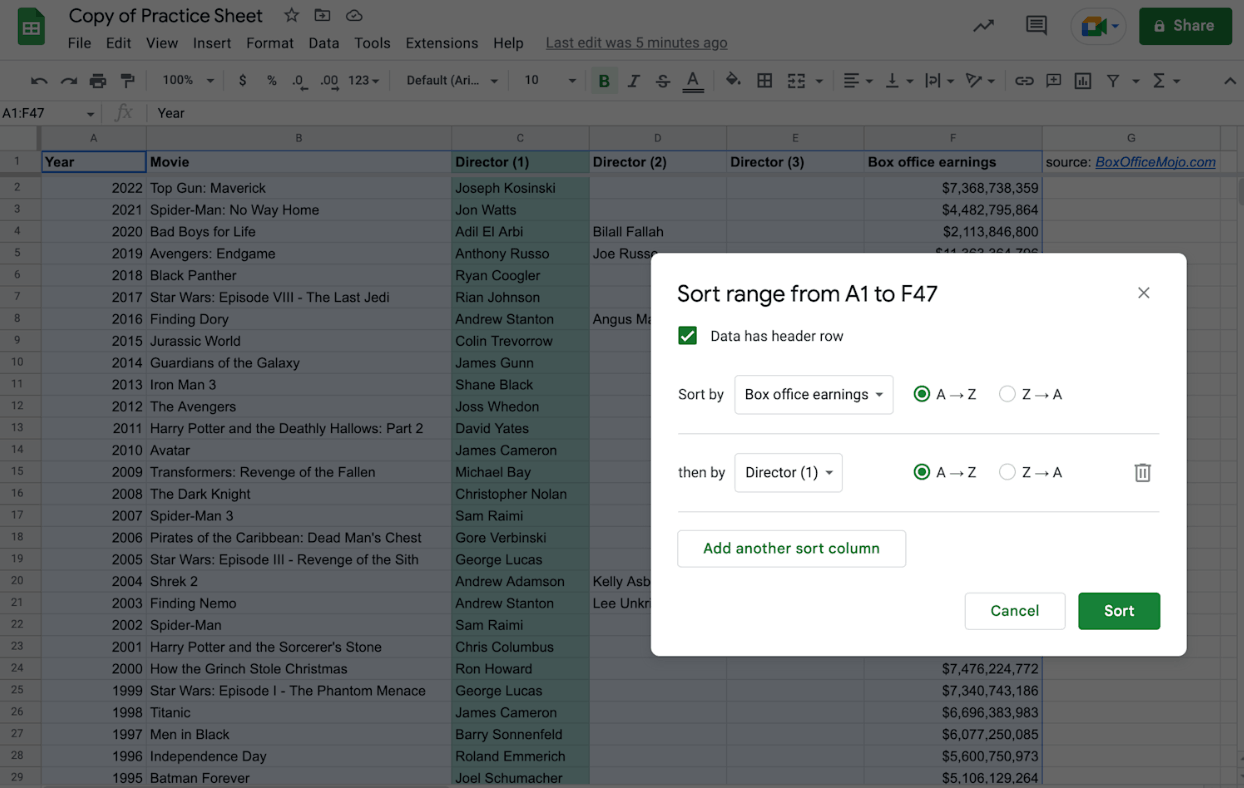Open the Insert chart icon

(1082, 80)
